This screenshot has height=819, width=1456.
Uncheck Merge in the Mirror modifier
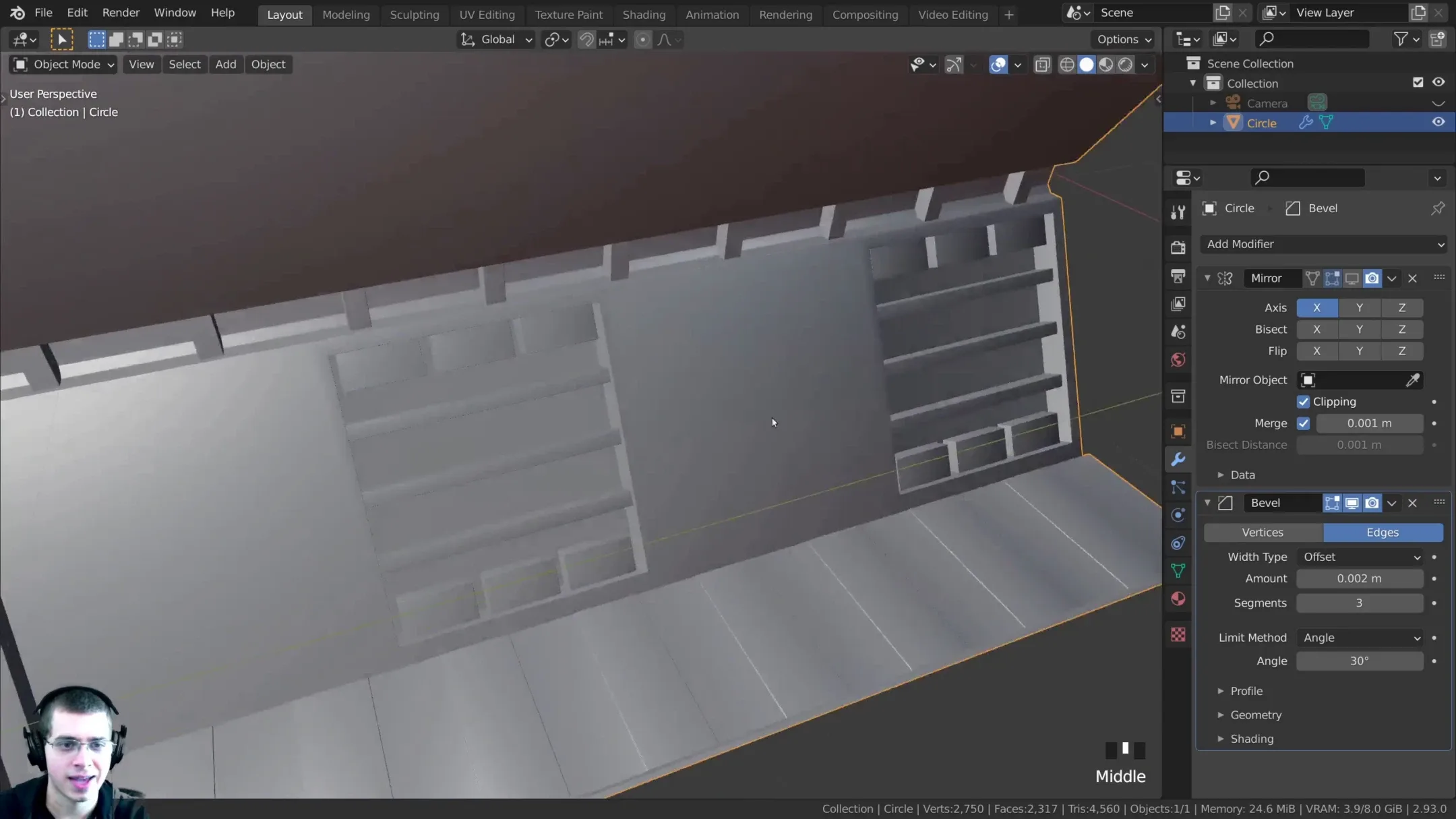point(1304,423)
